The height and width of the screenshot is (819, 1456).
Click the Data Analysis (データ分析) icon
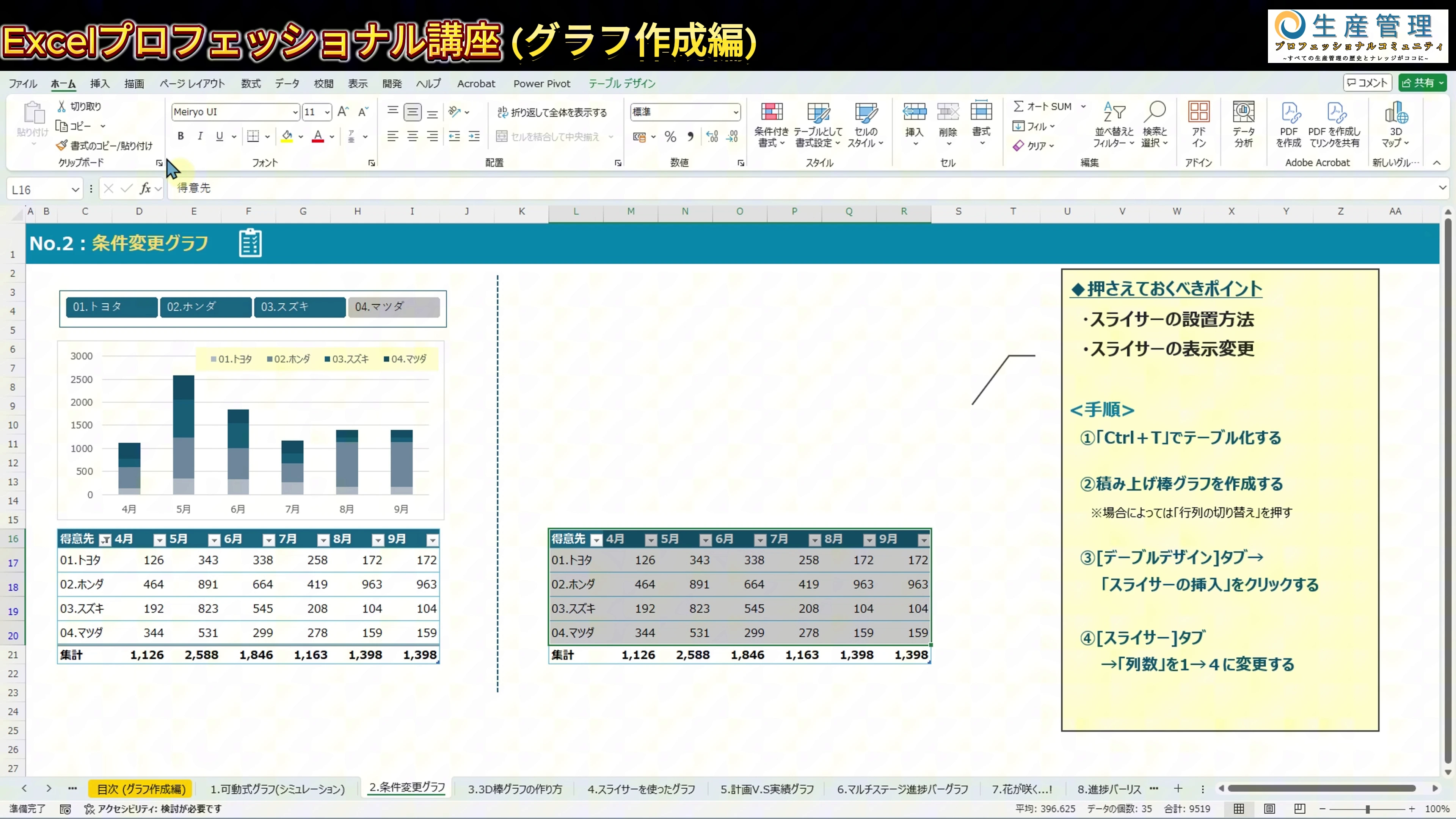click(1244, 112)
